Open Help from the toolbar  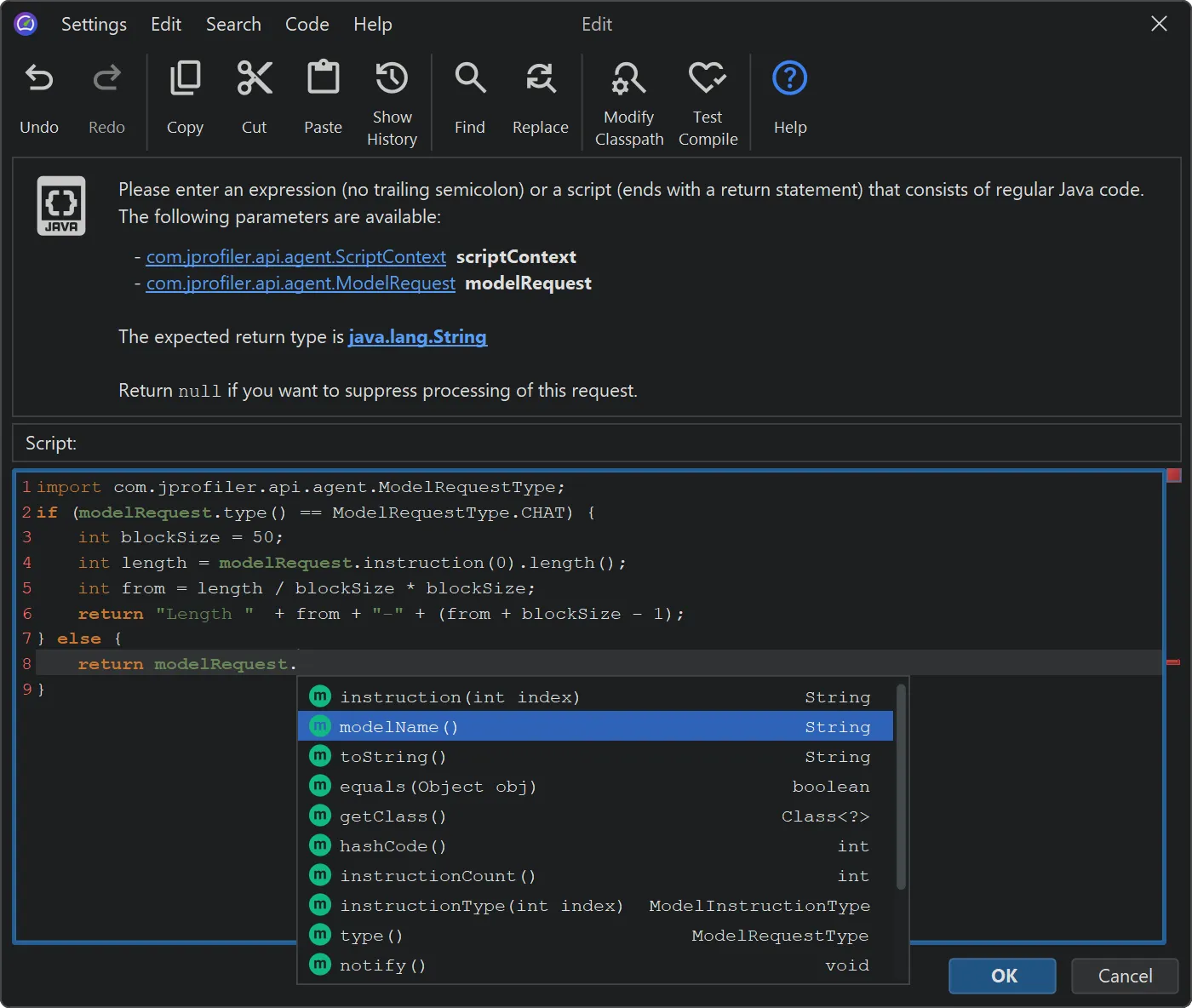pos(788,98)
